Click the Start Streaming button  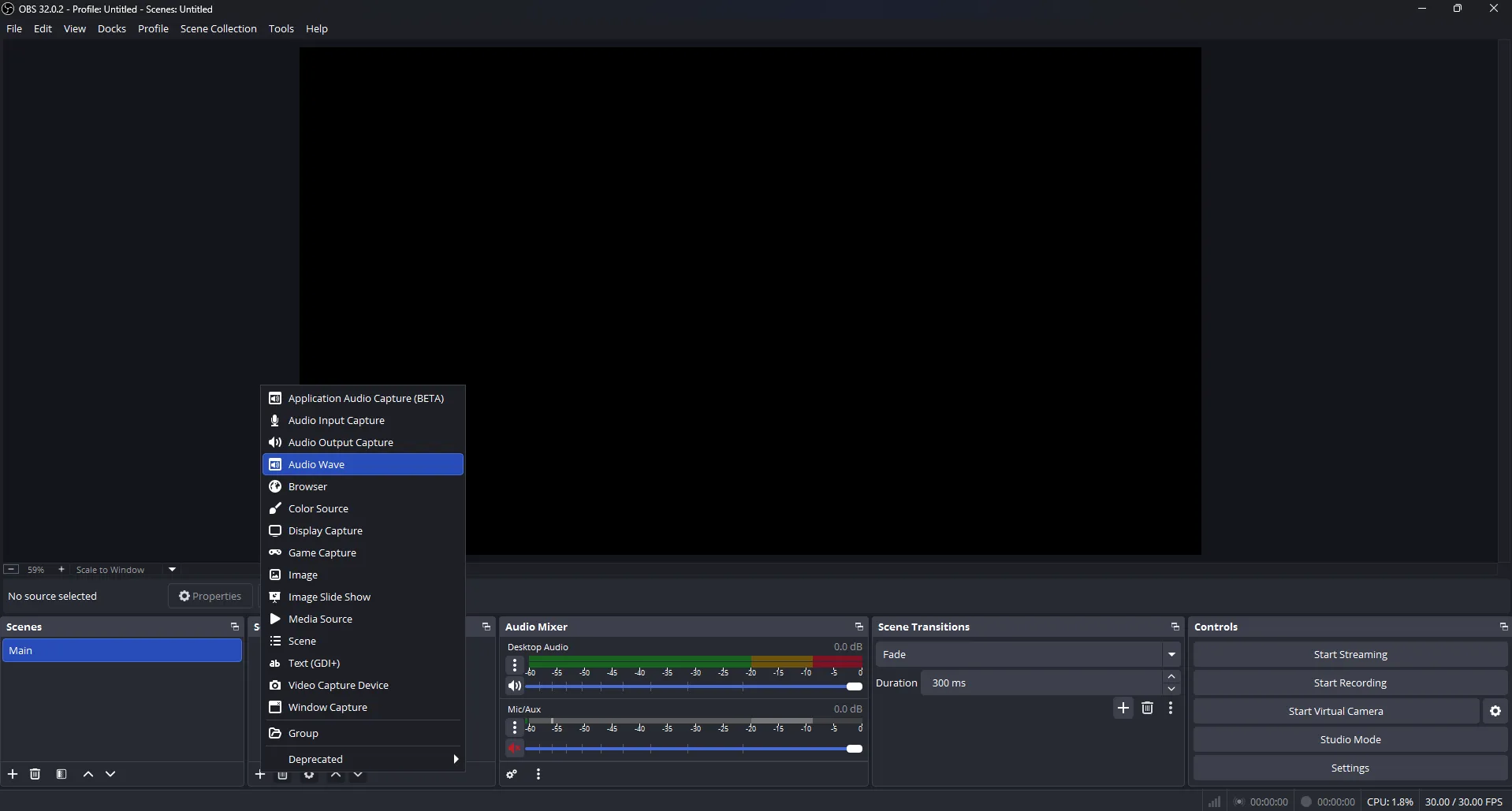click(1350, 653)
